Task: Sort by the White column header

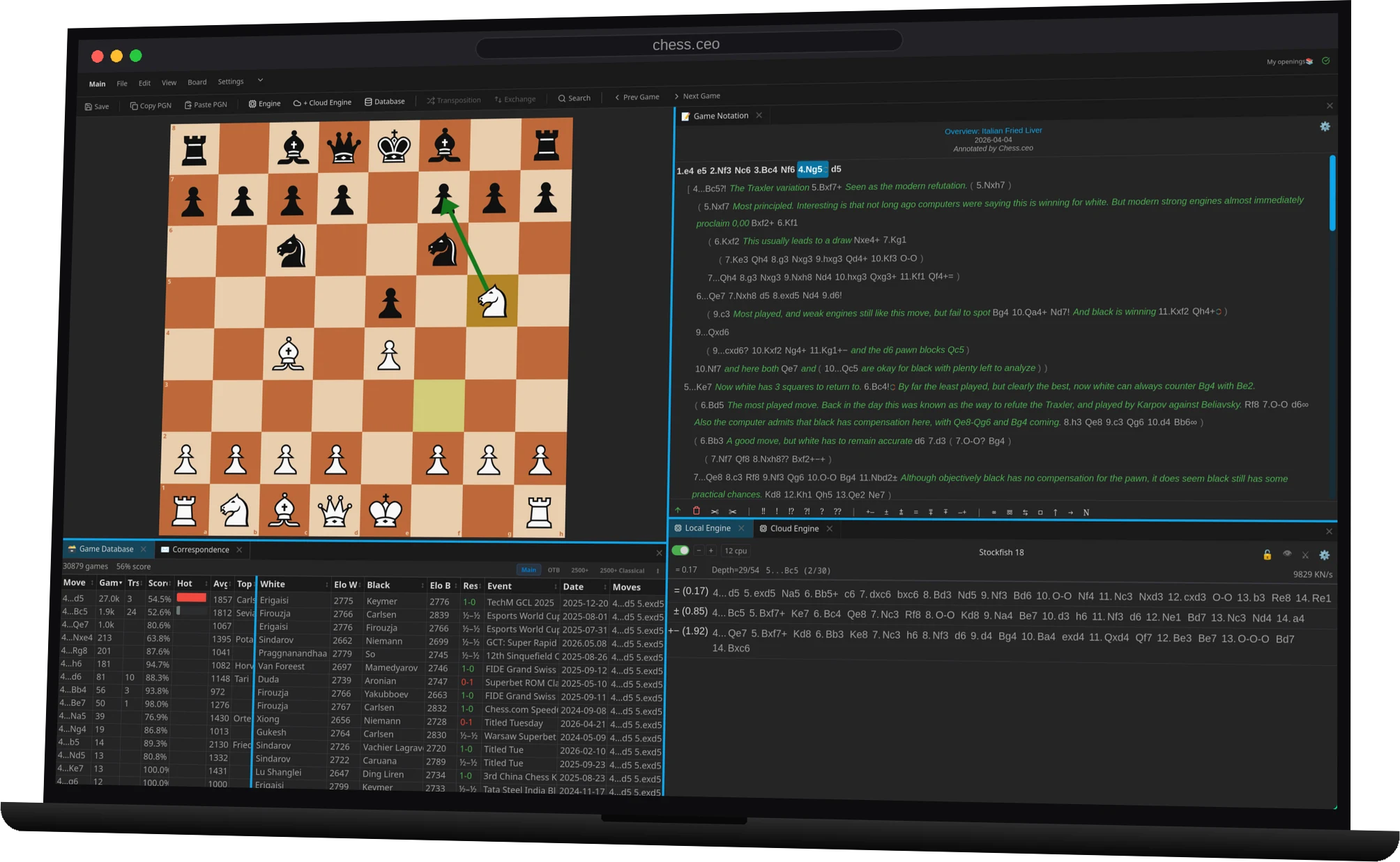Action: pyautogui.click(x=293, y=584)
